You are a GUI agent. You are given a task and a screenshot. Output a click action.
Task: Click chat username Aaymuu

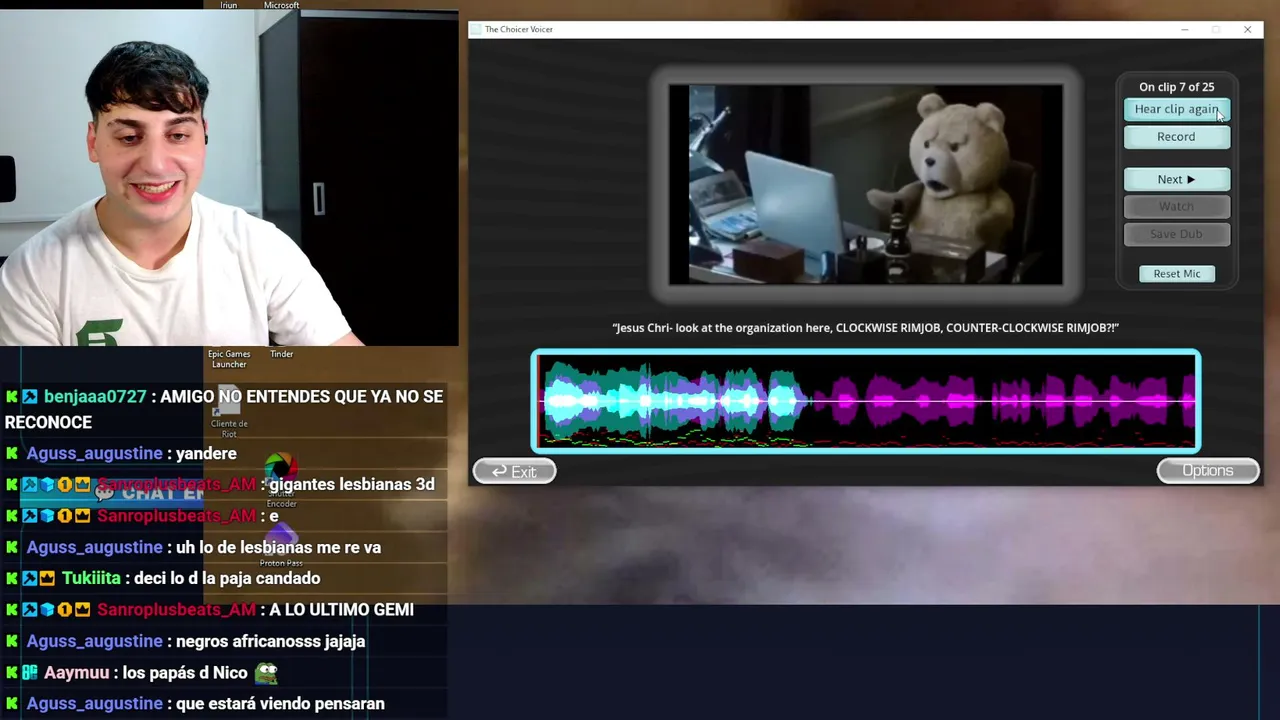[76, 673]
